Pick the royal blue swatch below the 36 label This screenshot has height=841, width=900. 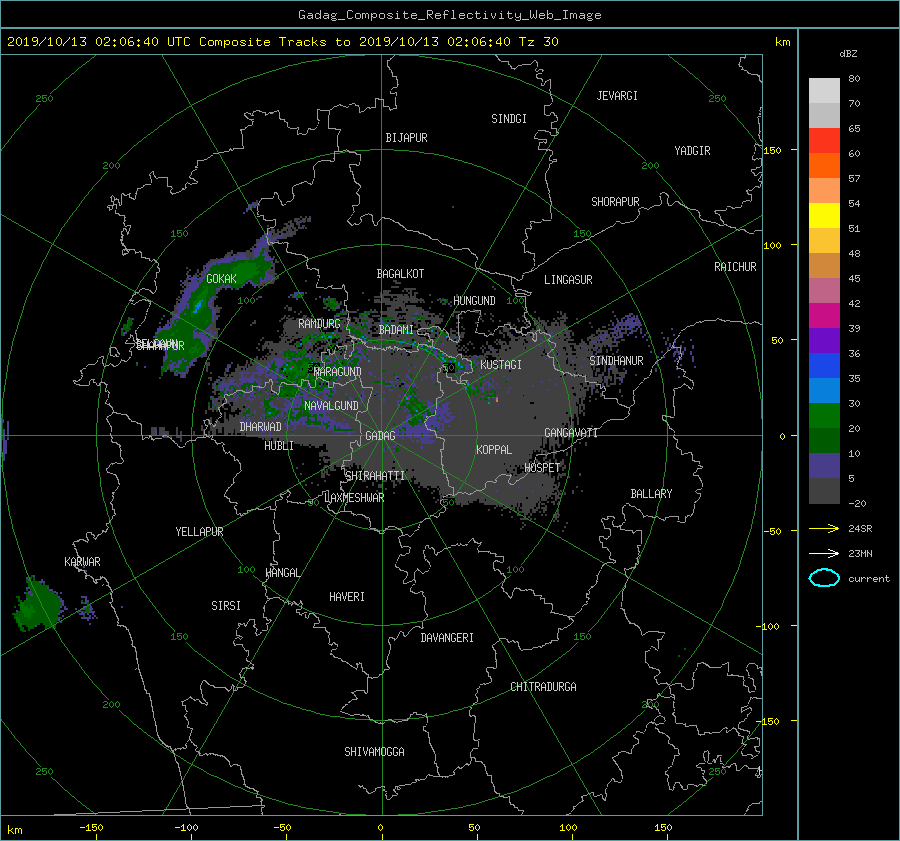coord(824,365)
